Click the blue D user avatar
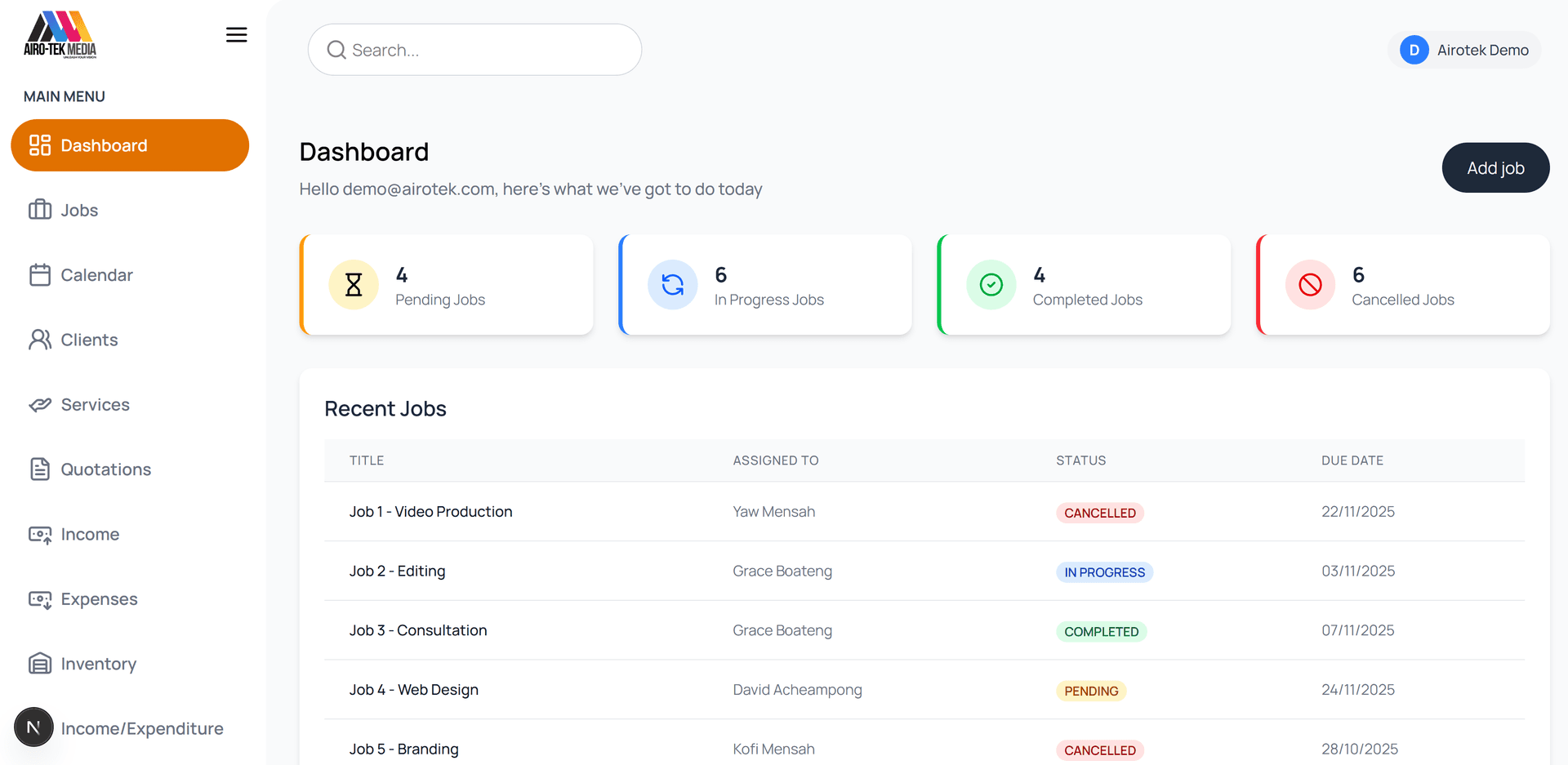 click(1414, 50)
